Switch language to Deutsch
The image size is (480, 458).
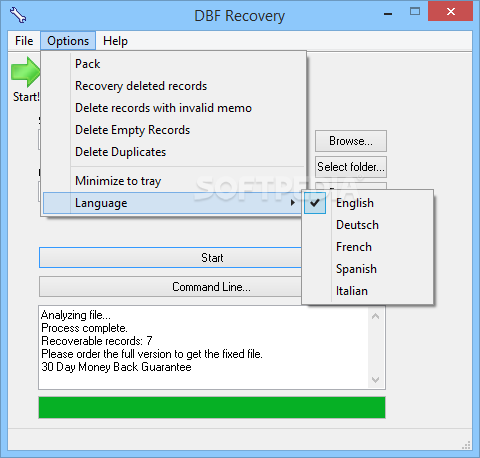click(x=368, y=225)
